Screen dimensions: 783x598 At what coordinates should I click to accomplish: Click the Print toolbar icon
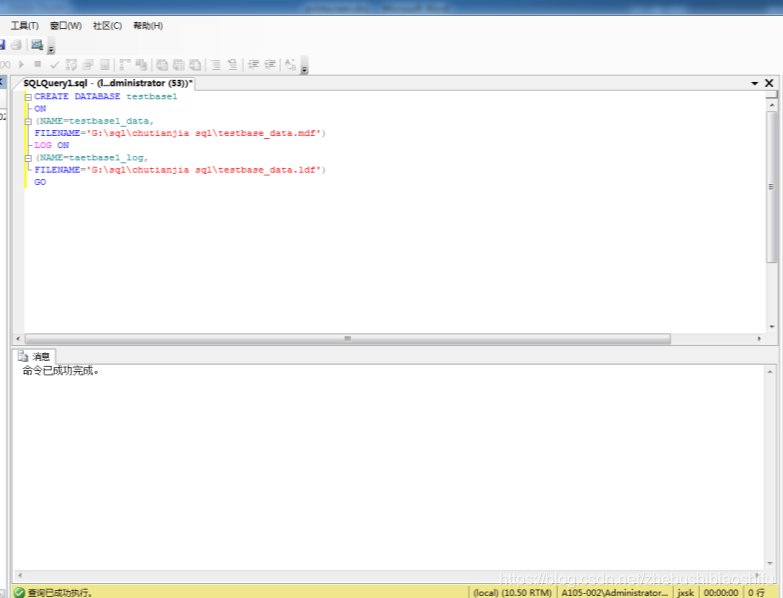[16, 45]
